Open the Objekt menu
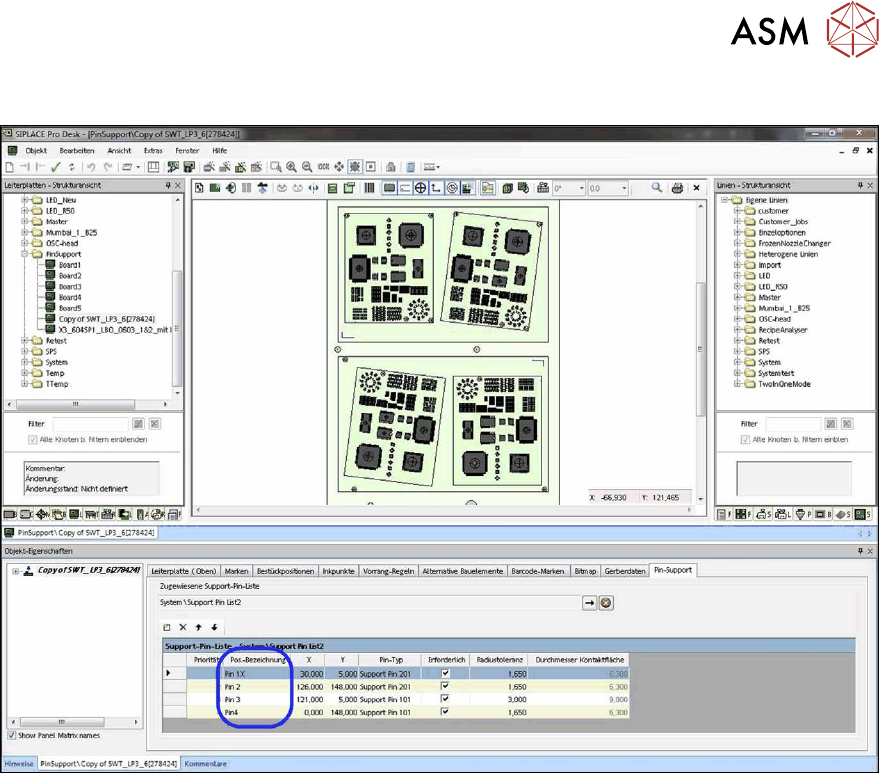 pos(36,151)
